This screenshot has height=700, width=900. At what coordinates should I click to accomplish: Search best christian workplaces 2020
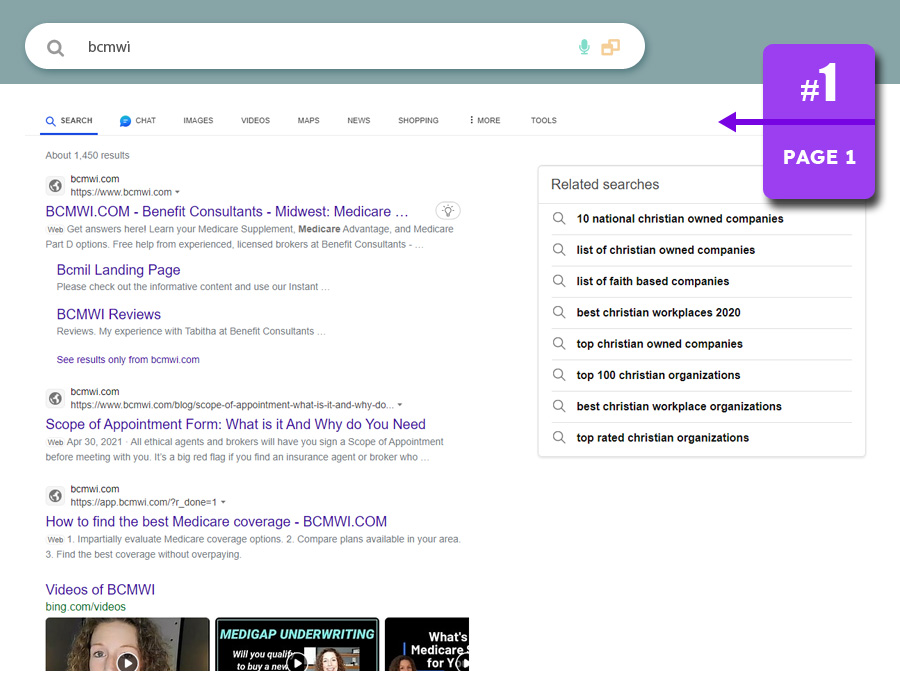tap(658, 313)
